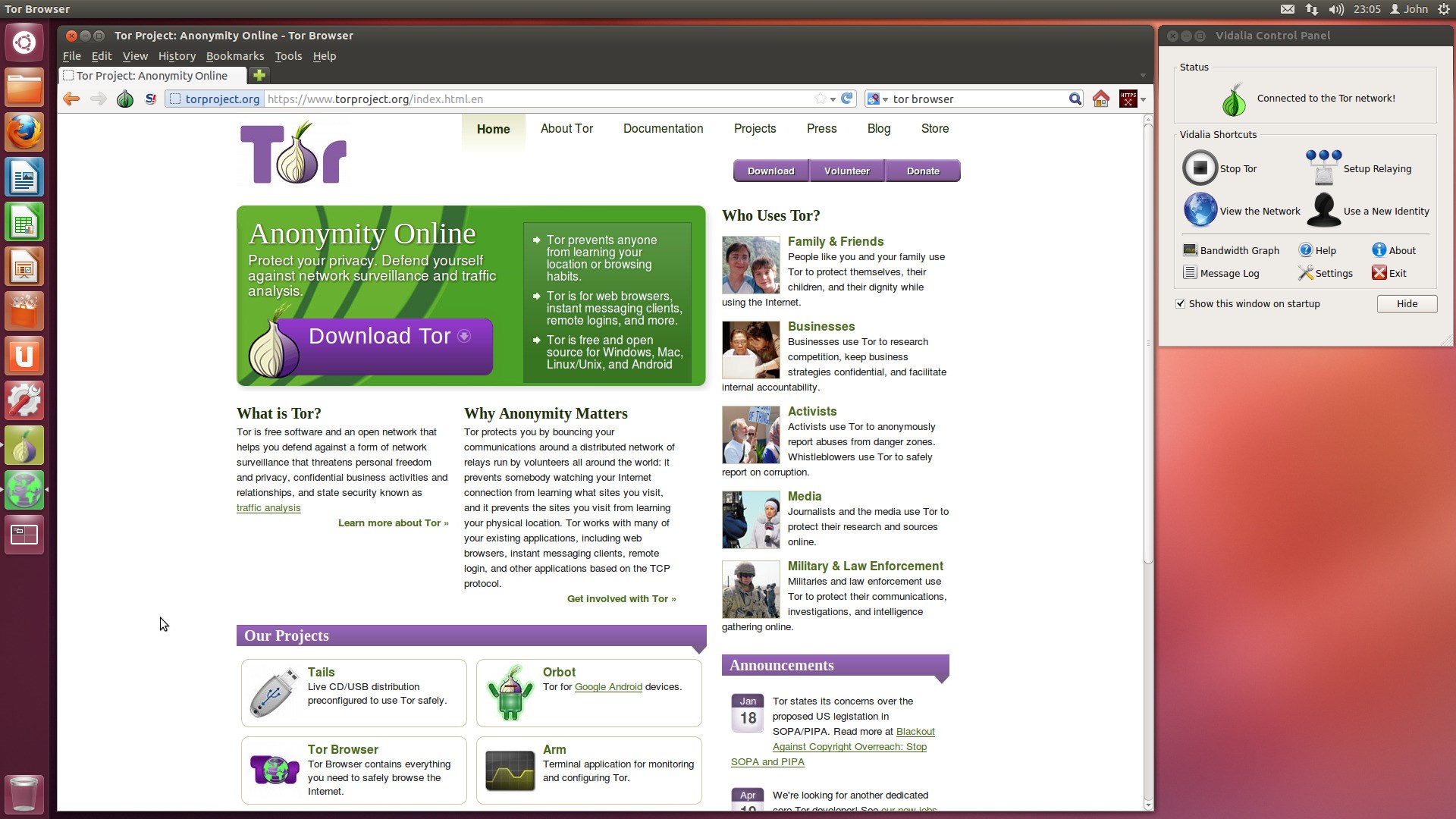Viewport: 1456px width, 819px height.
Task: Click the traffic analysis link
Action: (x=267, y=508)
